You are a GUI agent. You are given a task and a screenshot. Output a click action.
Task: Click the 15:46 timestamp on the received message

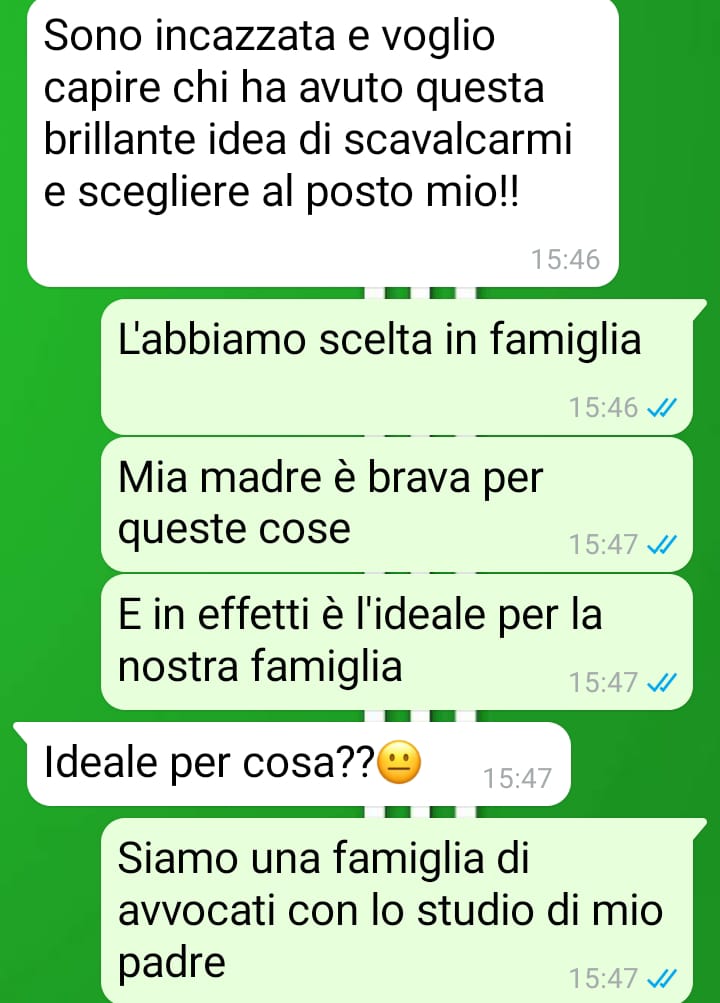click(565, 260)
